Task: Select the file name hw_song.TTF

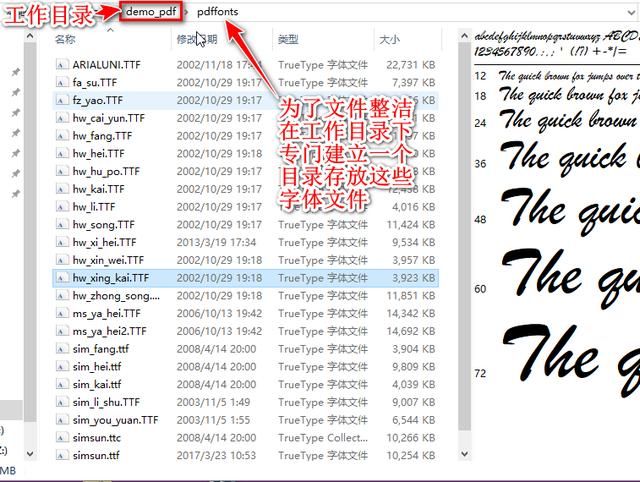Action: (x=104, y=224)
